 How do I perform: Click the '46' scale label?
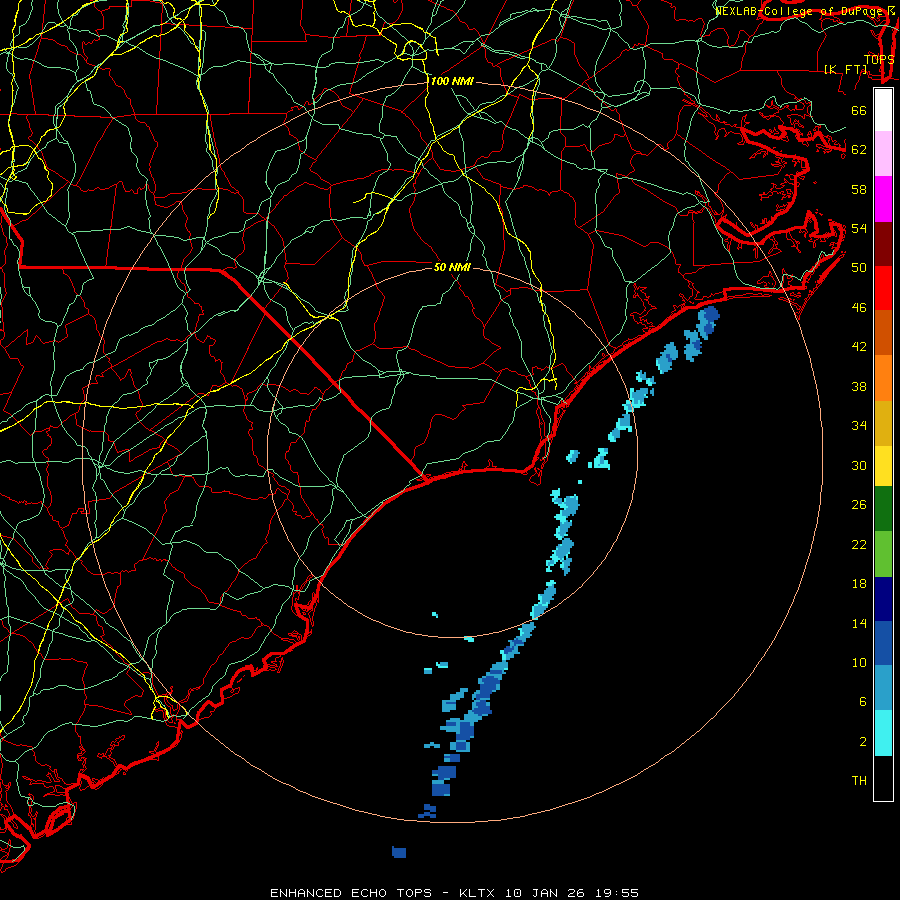[859, 308]
